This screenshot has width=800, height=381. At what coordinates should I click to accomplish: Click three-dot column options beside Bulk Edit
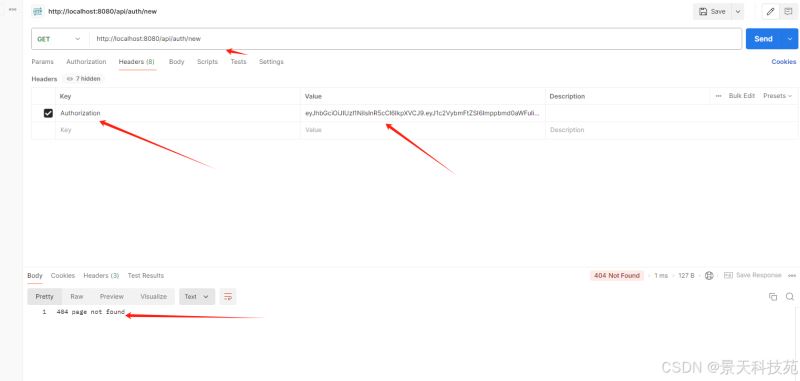click(718, 96)
